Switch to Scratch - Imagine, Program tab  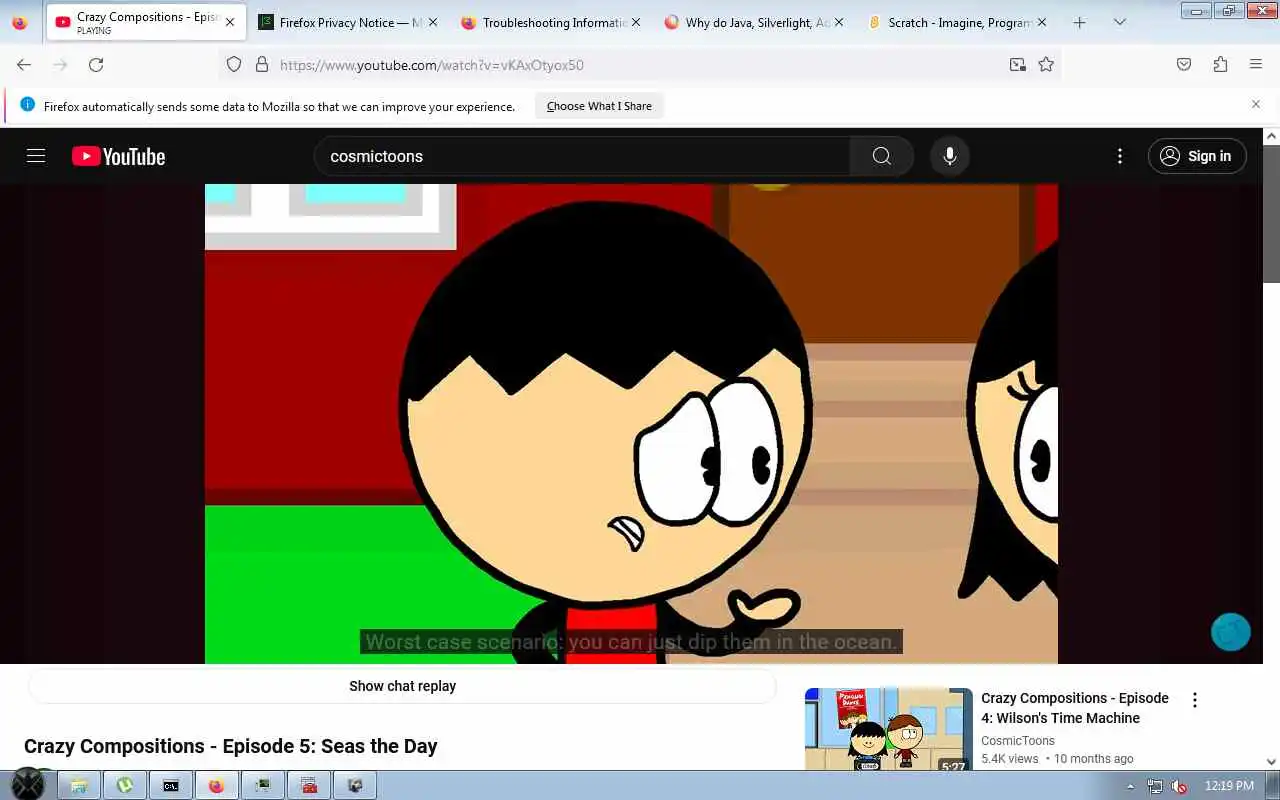[x=959, y=22]
